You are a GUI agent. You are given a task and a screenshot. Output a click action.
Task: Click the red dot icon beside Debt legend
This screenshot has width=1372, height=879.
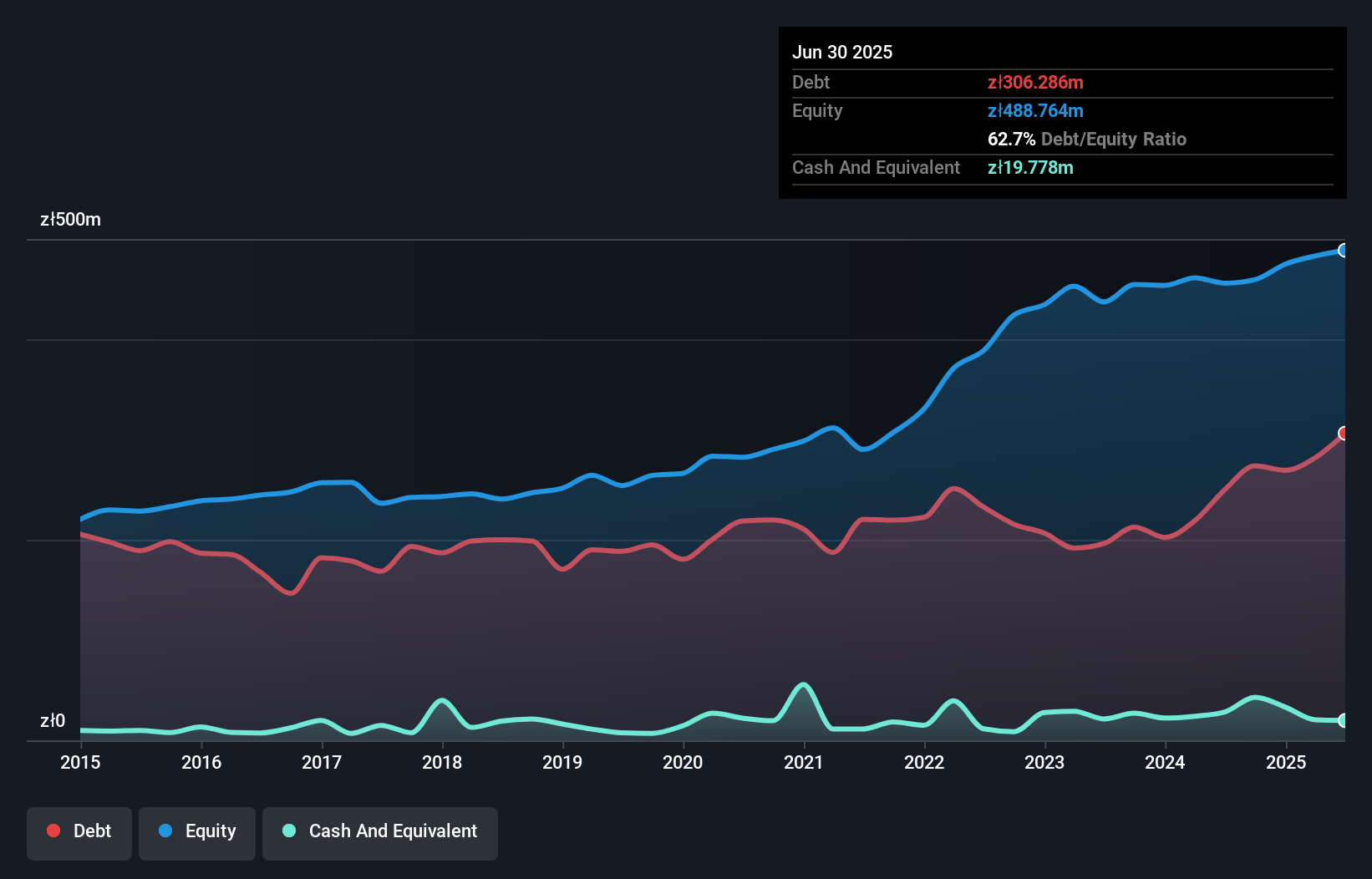point(53,831)
